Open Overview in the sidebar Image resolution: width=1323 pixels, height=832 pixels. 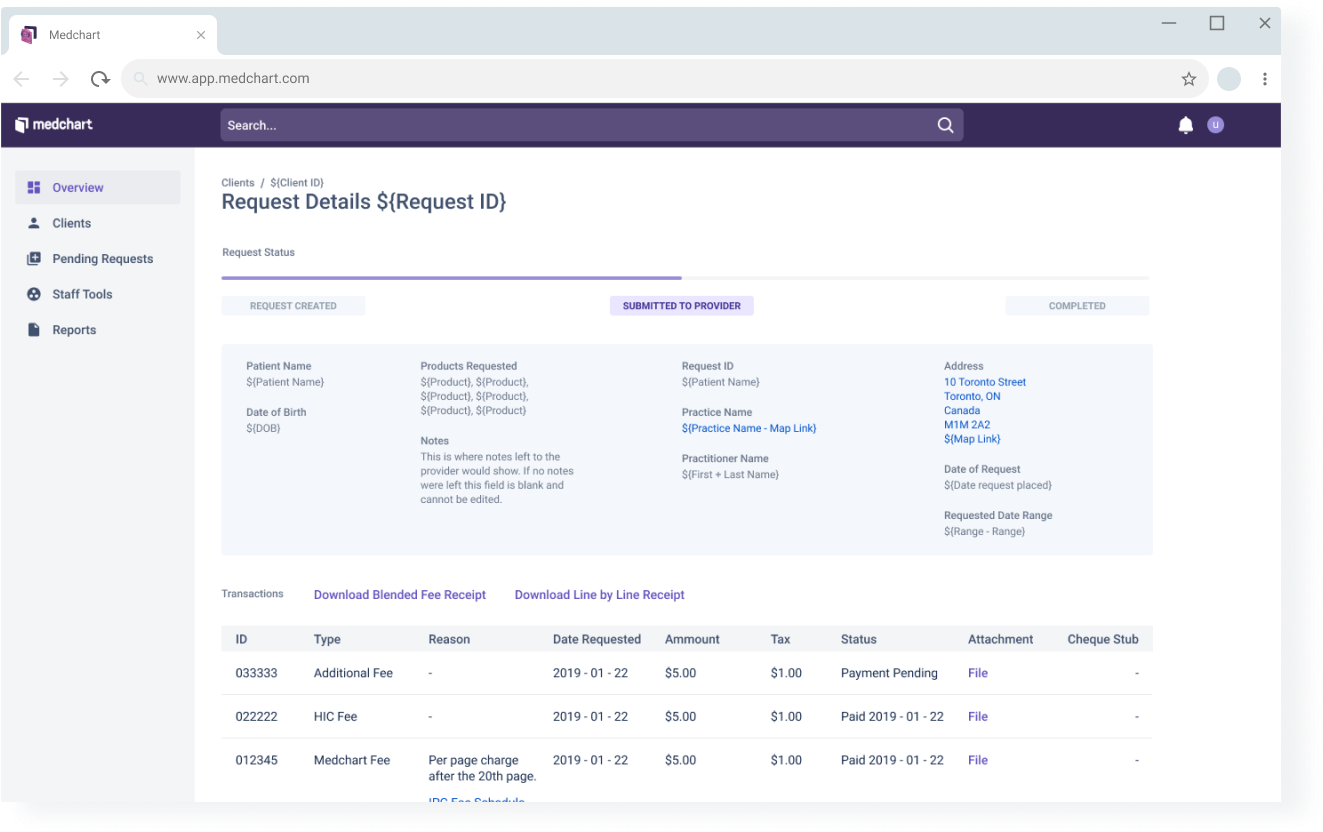tap(78, 188)
